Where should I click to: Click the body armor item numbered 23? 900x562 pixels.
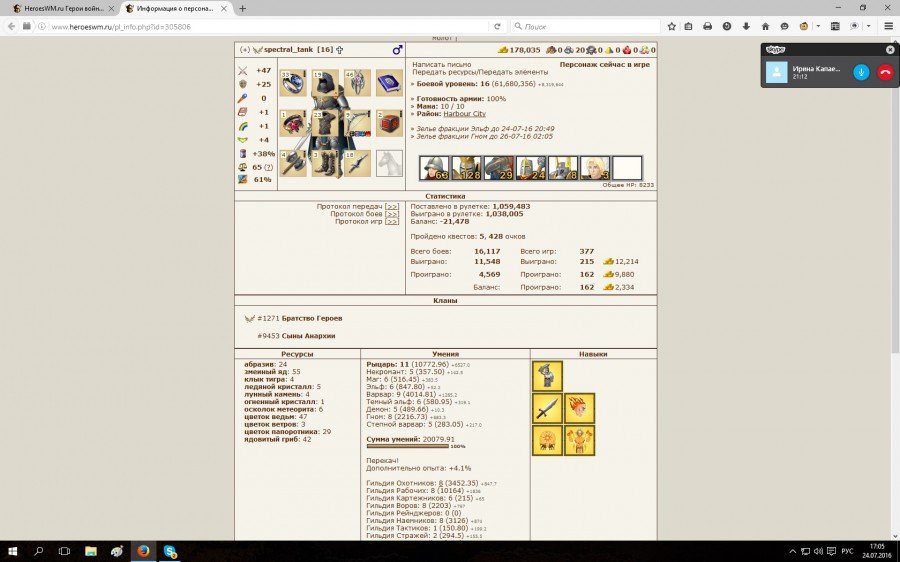pos(325,123)
